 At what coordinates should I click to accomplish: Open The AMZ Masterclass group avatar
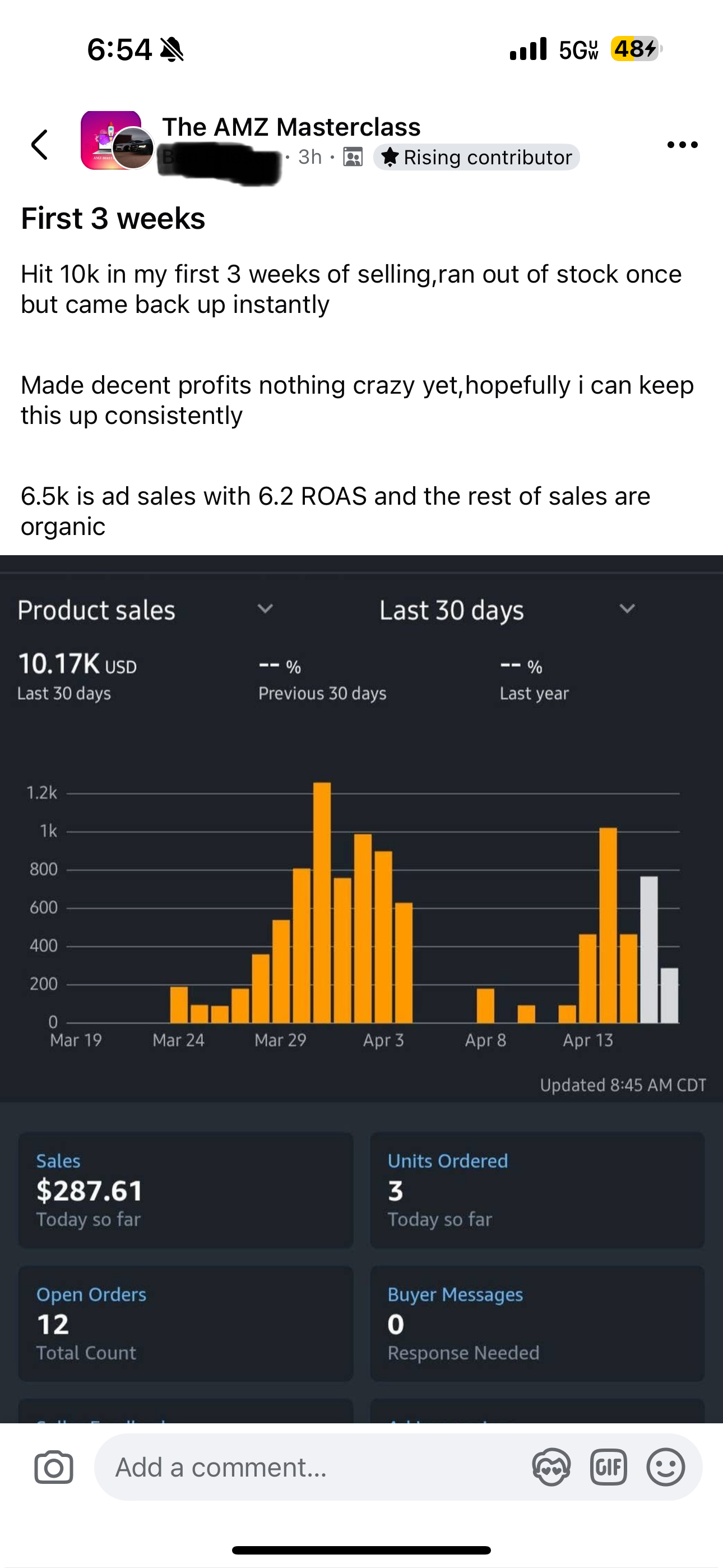[x=112, y=141]
